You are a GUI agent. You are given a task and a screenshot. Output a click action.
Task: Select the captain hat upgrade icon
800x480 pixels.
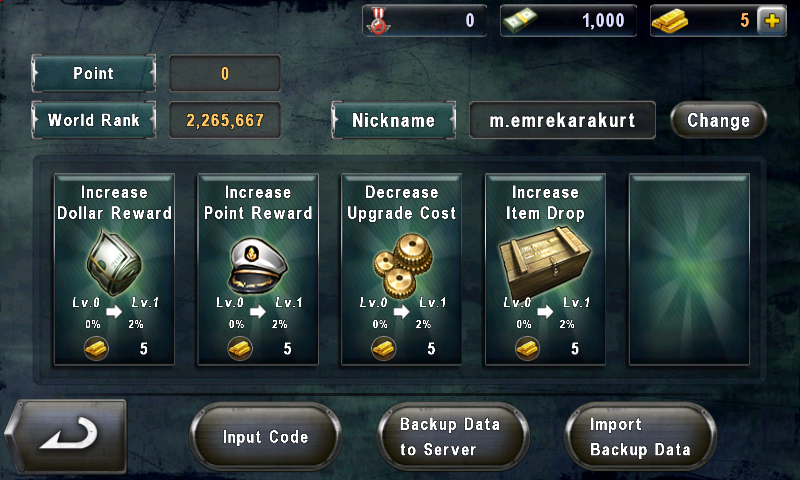[258, 265]
